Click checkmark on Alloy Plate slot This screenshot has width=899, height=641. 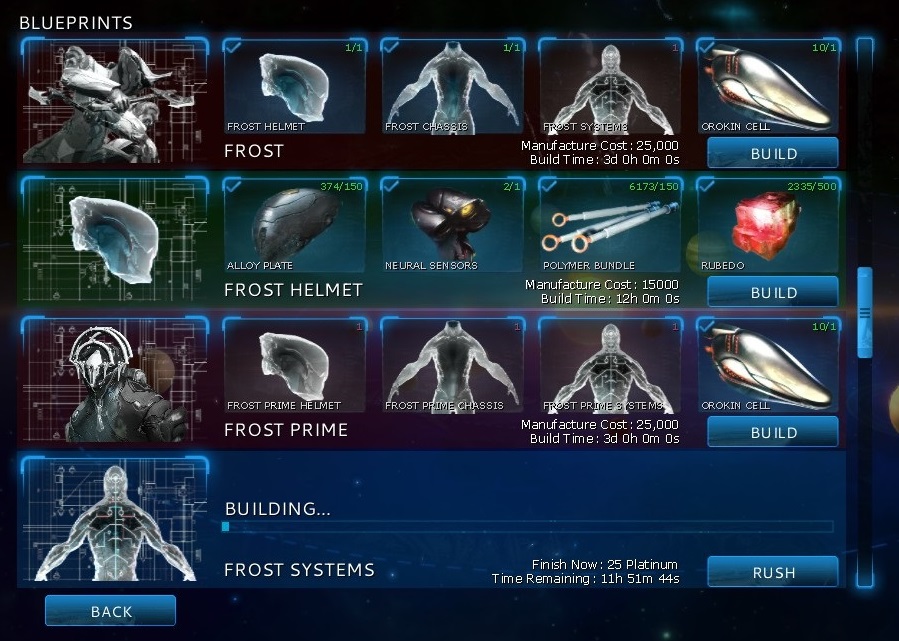[x=233, y=186]
